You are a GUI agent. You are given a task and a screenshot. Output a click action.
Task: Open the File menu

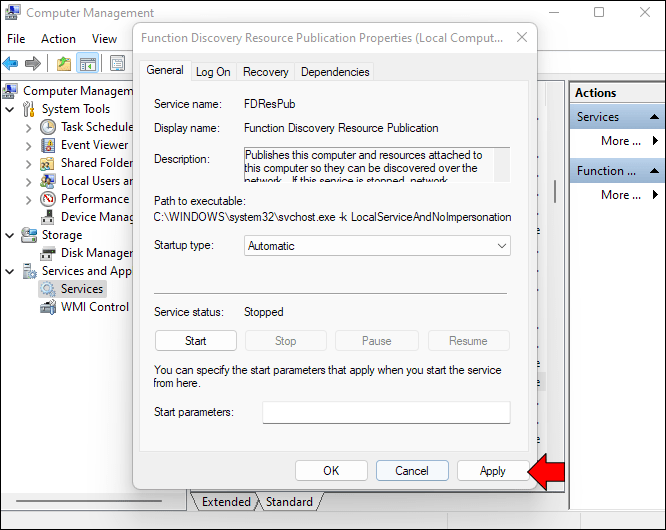coord(16,39)
